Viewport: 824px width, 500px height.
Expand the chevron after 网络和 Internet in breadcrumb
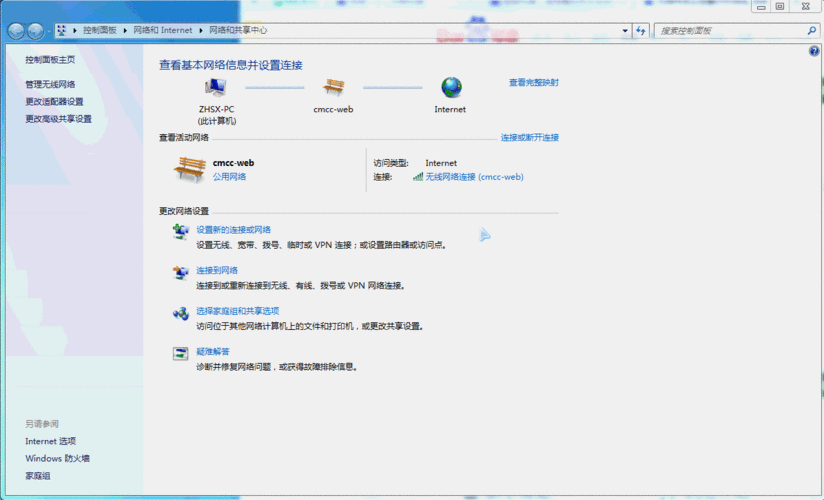[201, 30]
